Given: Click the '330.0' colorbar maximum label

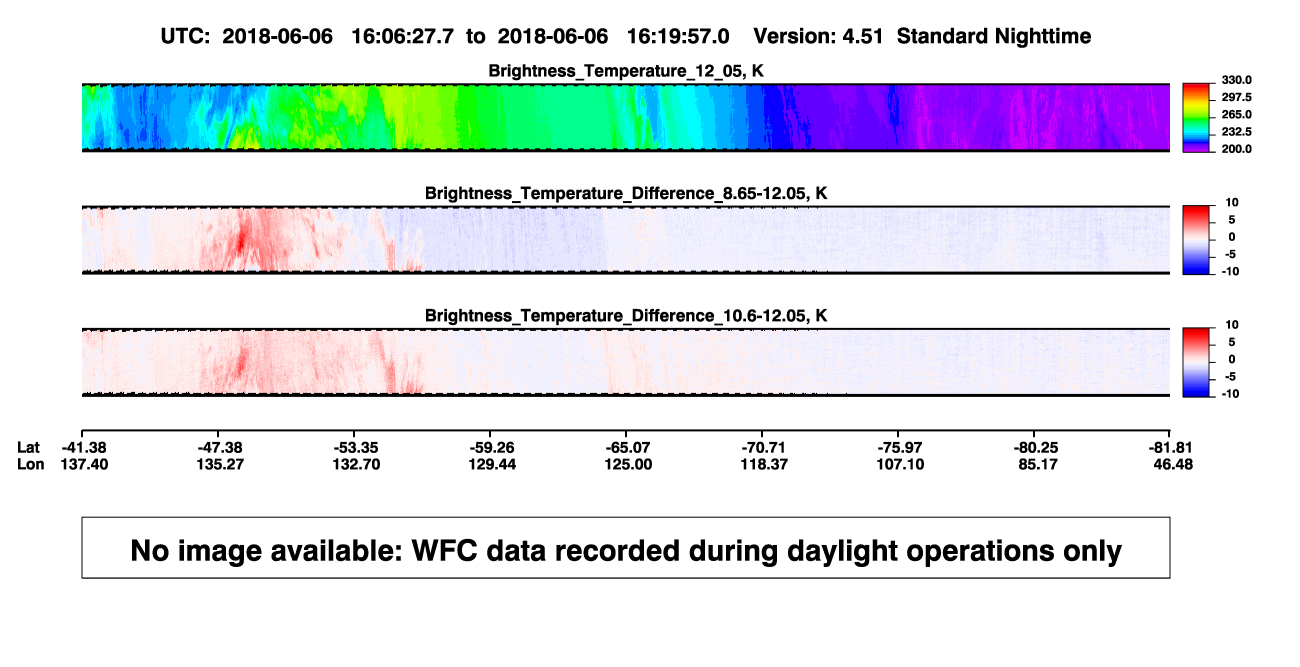Looking at the screenshot, I should [x=1236, y=80].
